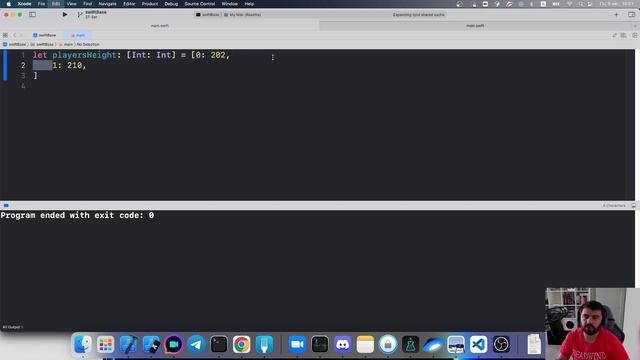Click the run destination My Mac
640x360 pixels.
tap(242, 15)
